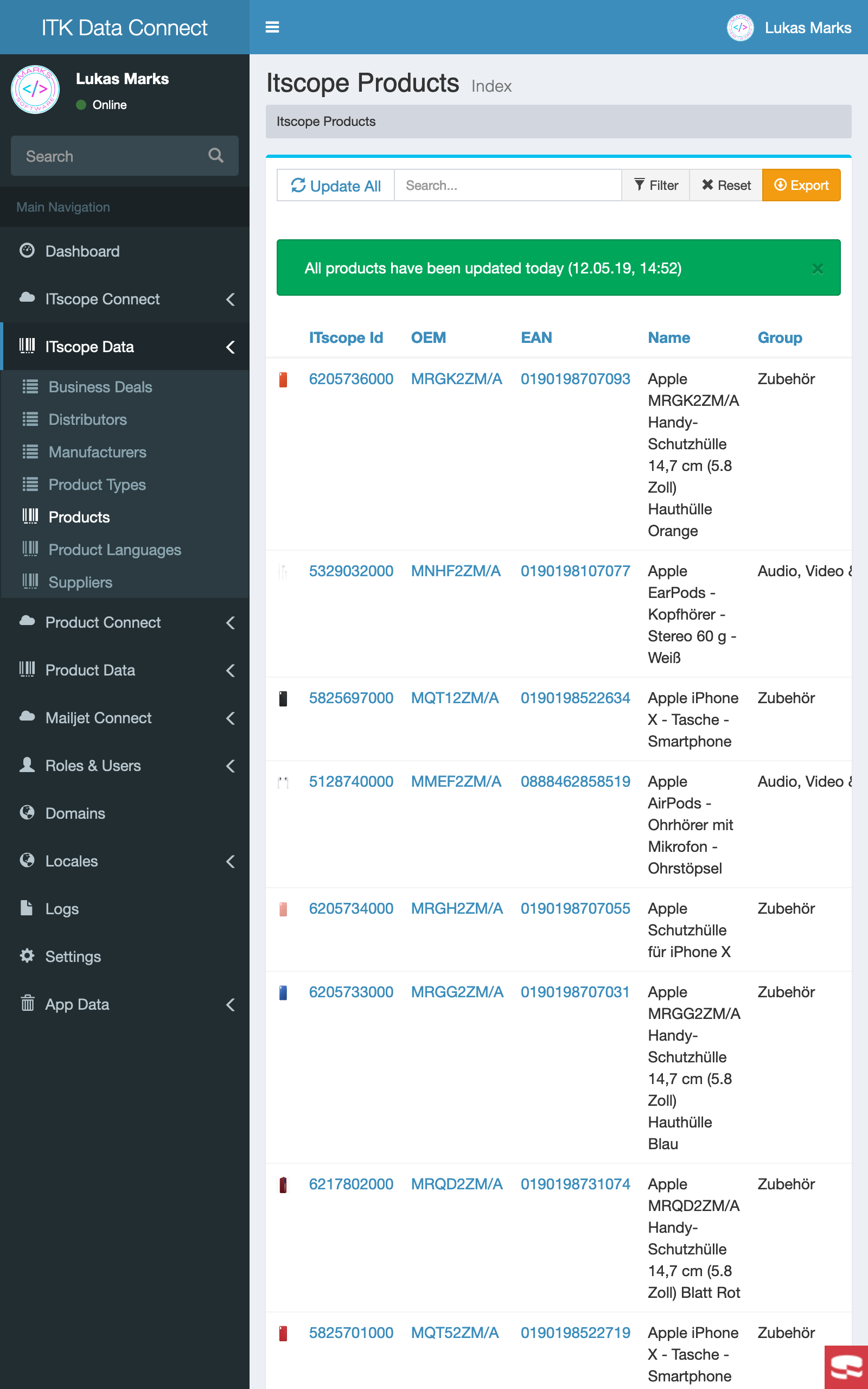Expand Mailjet Connect menu chevron
The height and width of the screenshot is (1389, 868).
(230, 717)
